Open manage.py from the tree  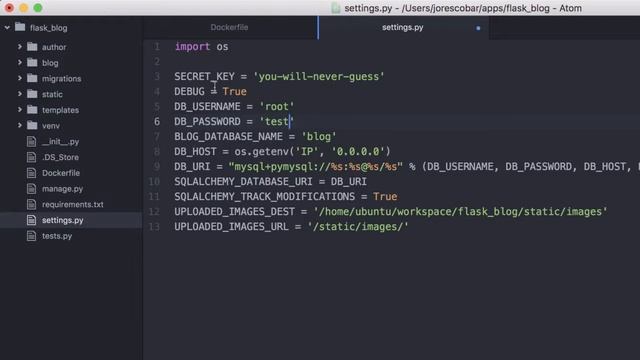tap(62, 189)
